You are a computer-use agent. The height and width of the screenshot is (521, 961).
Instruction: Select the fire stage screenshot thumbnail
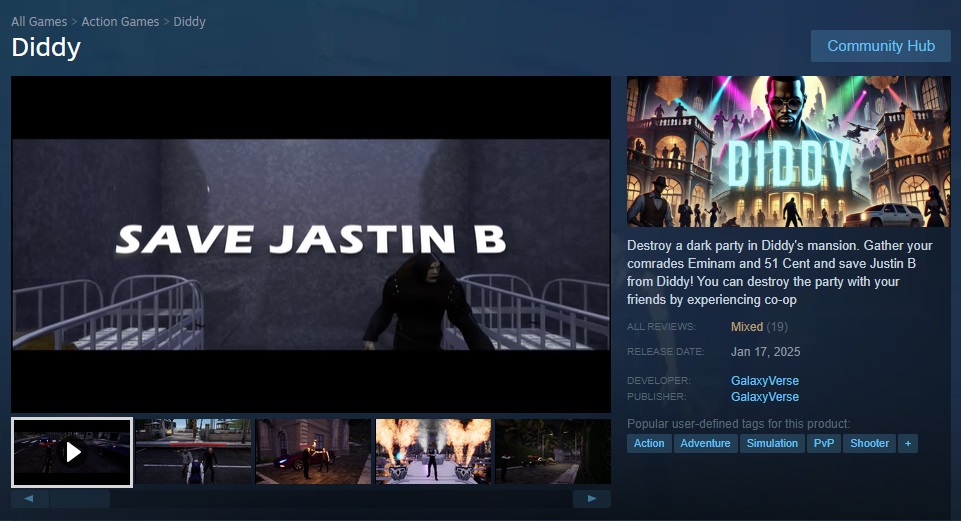(x=433, y=452)
